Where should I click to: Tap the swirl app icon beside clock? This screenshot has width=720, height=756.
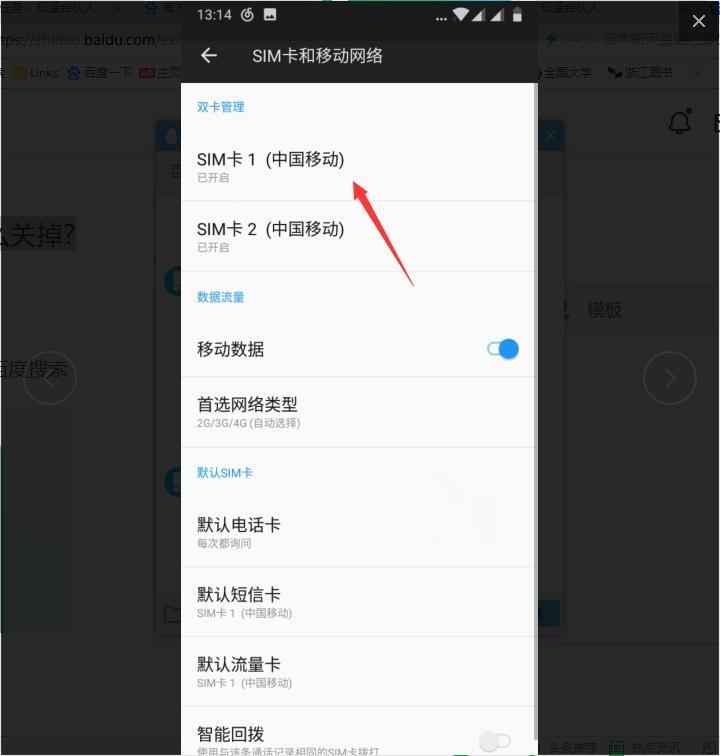click(247, 15)
